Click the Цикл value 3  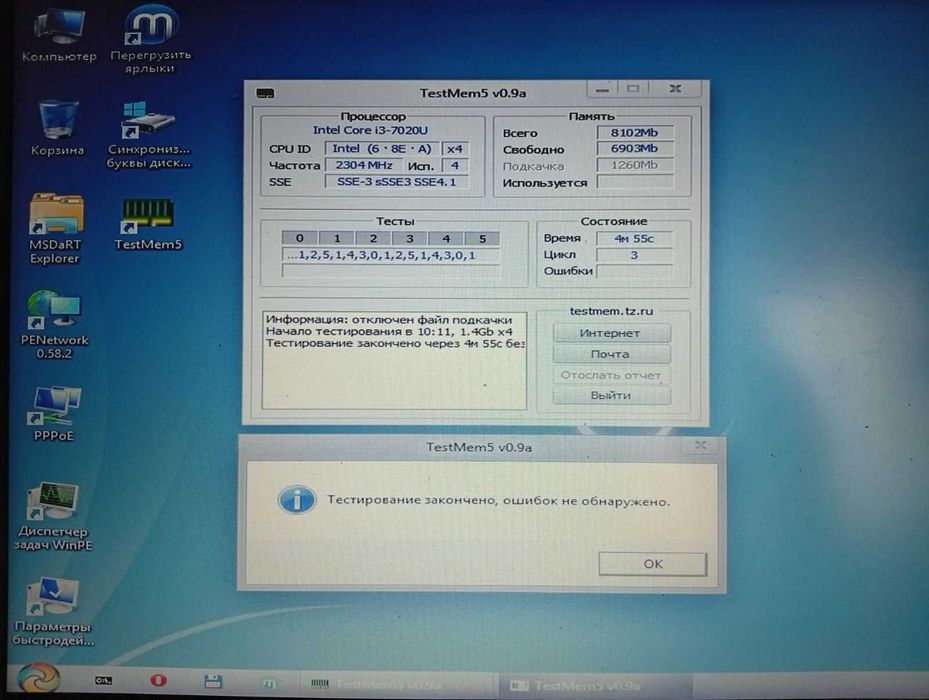click(634, 255)
